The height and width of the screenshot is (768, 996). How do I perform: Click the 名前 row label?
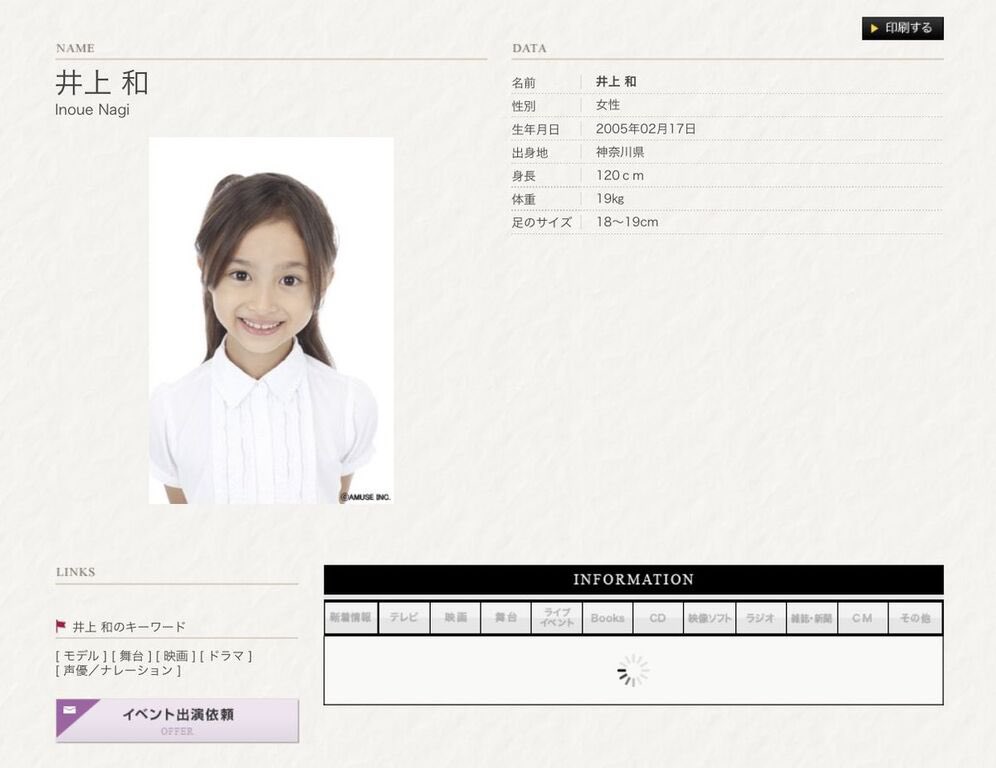[x=524, y=83]
